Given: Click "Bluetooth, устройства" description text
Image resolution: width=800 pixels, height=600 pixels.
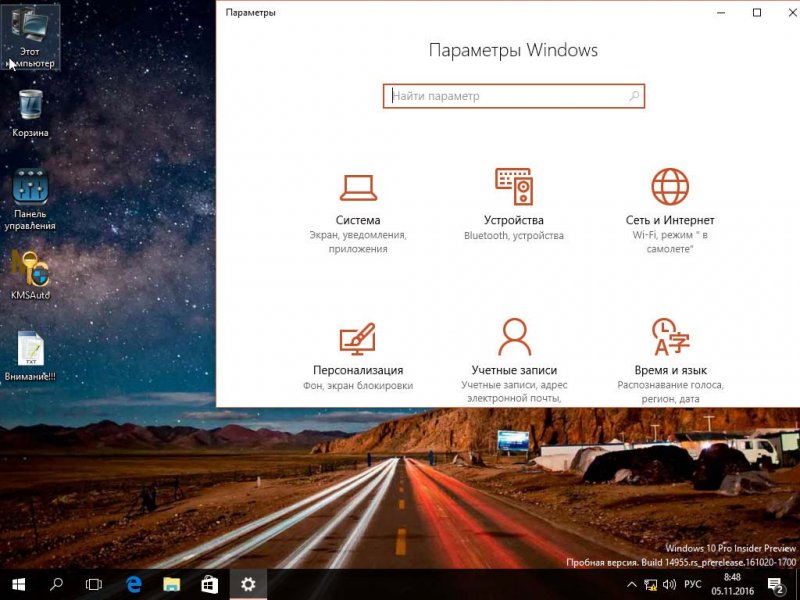Looking at the screenshot, I should [514, 236].
